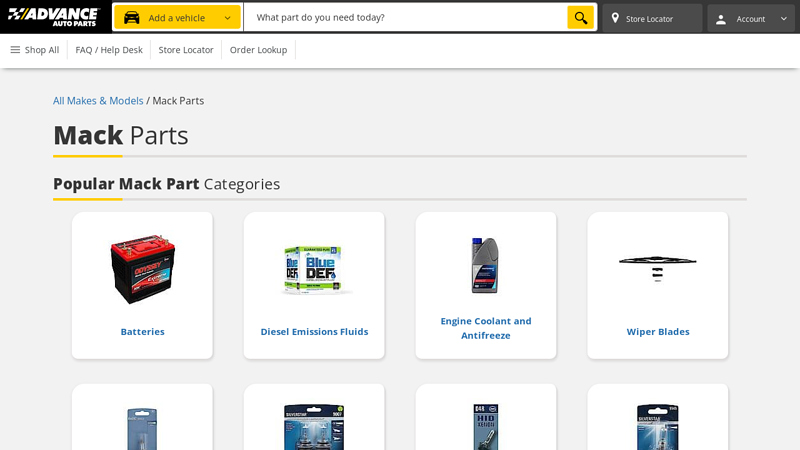Expand the Account dropdown chevron

[784, 18]
